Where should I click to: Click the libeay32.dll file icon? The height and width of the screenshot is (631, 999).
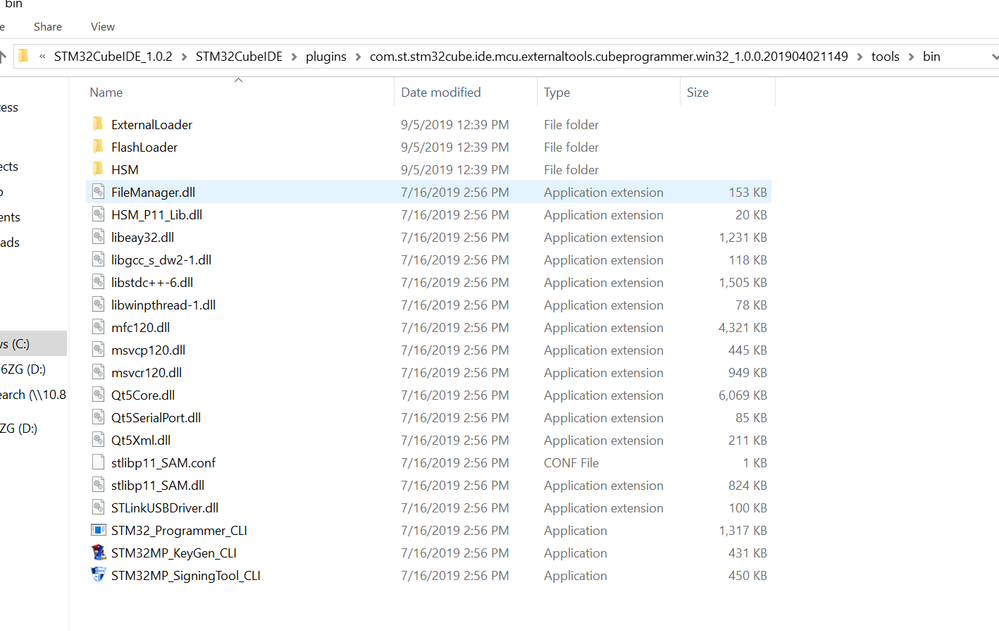click(x=98, y=236)
